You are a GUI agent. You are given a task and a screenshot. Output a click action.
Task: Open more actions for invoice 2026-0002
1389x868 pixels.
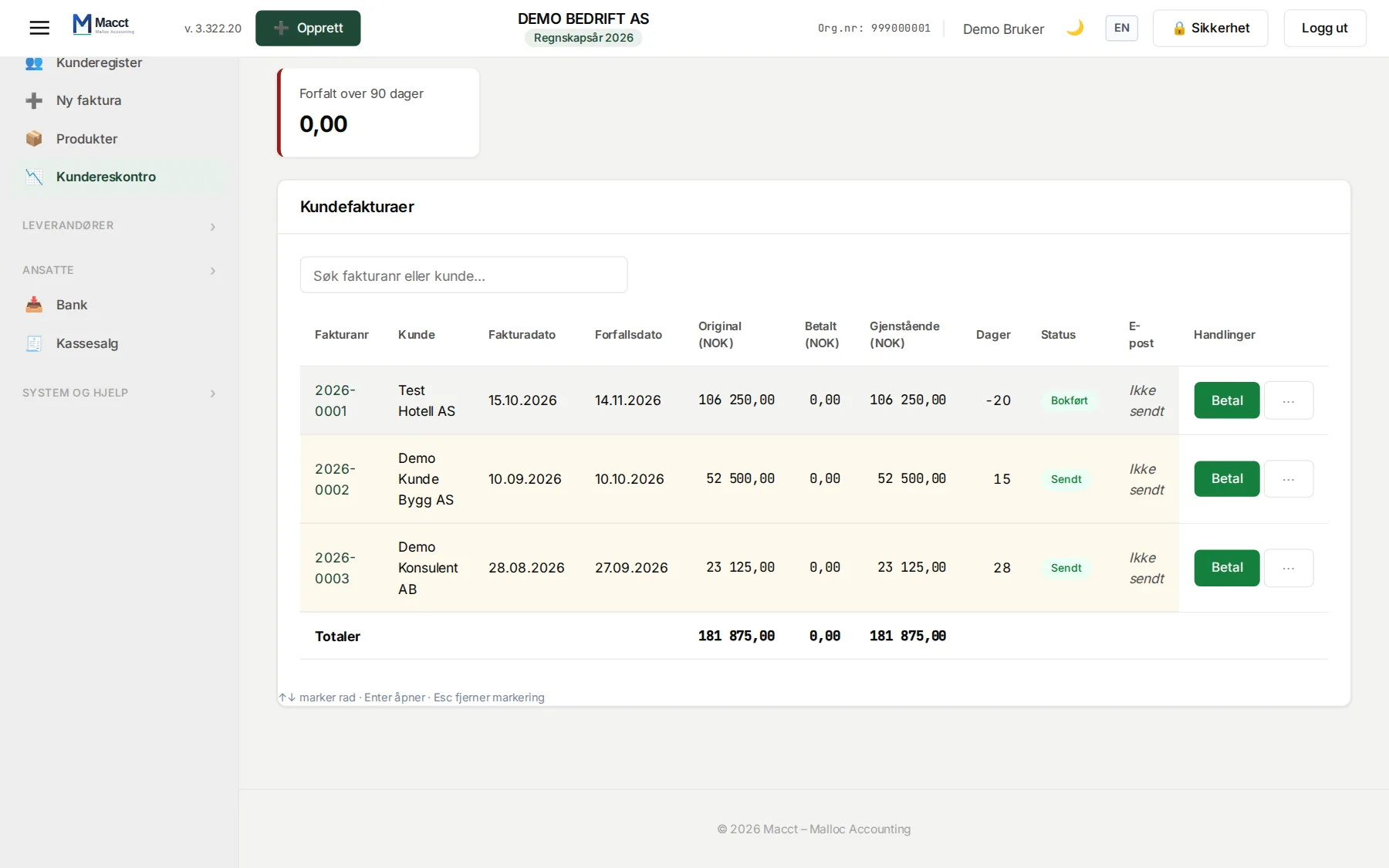tap(1289, 478)
